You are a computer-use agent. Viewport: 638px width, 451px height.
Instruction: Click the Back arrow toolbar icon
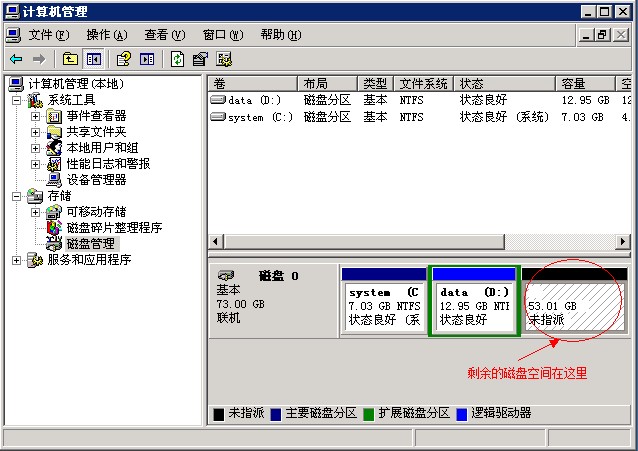(x=16, y=59)
